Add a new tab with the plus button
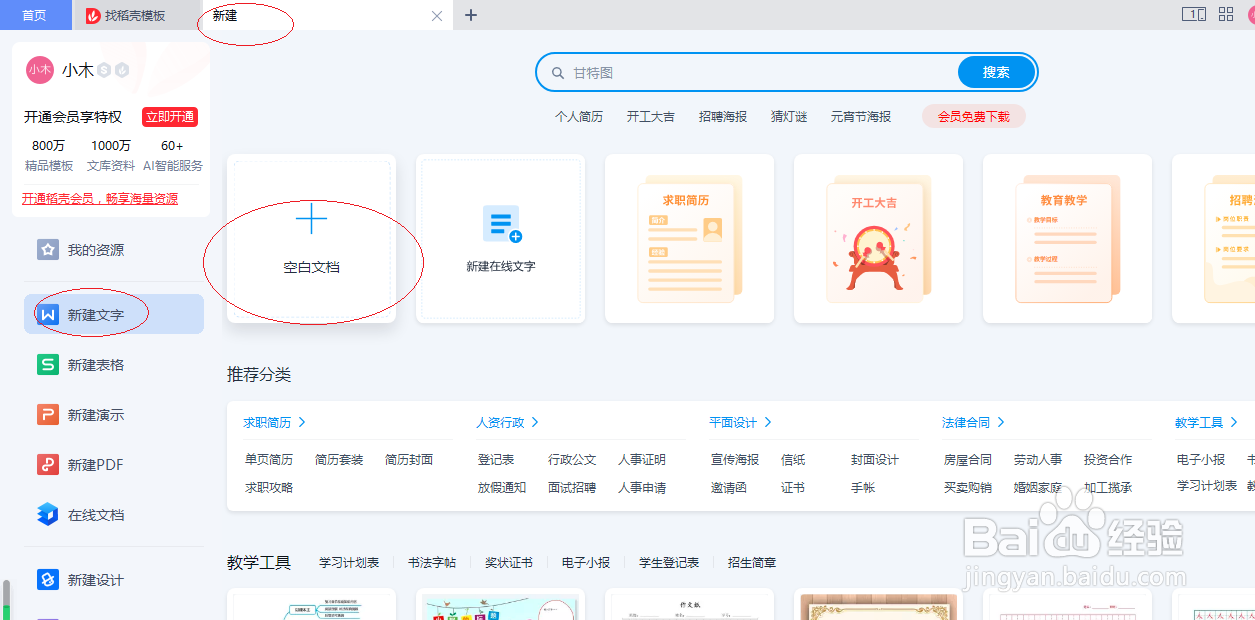 coord(471,15)
